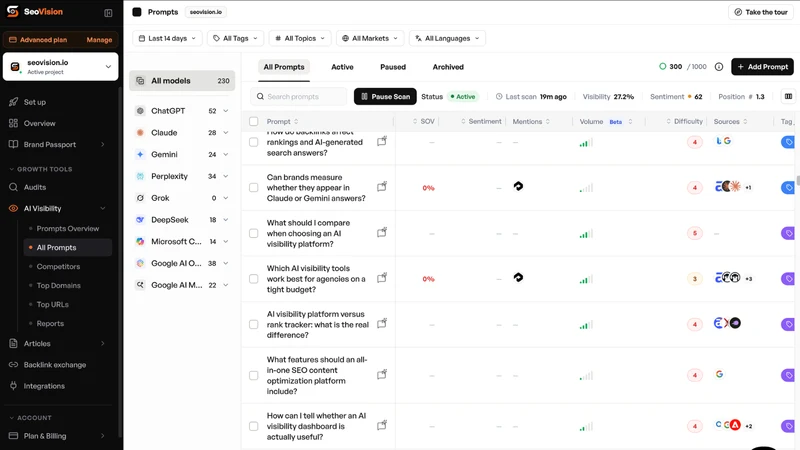Viewport: 800px width, 450px height.
Task: Open Competitors in the sidebar
Action: pos(58,266)
